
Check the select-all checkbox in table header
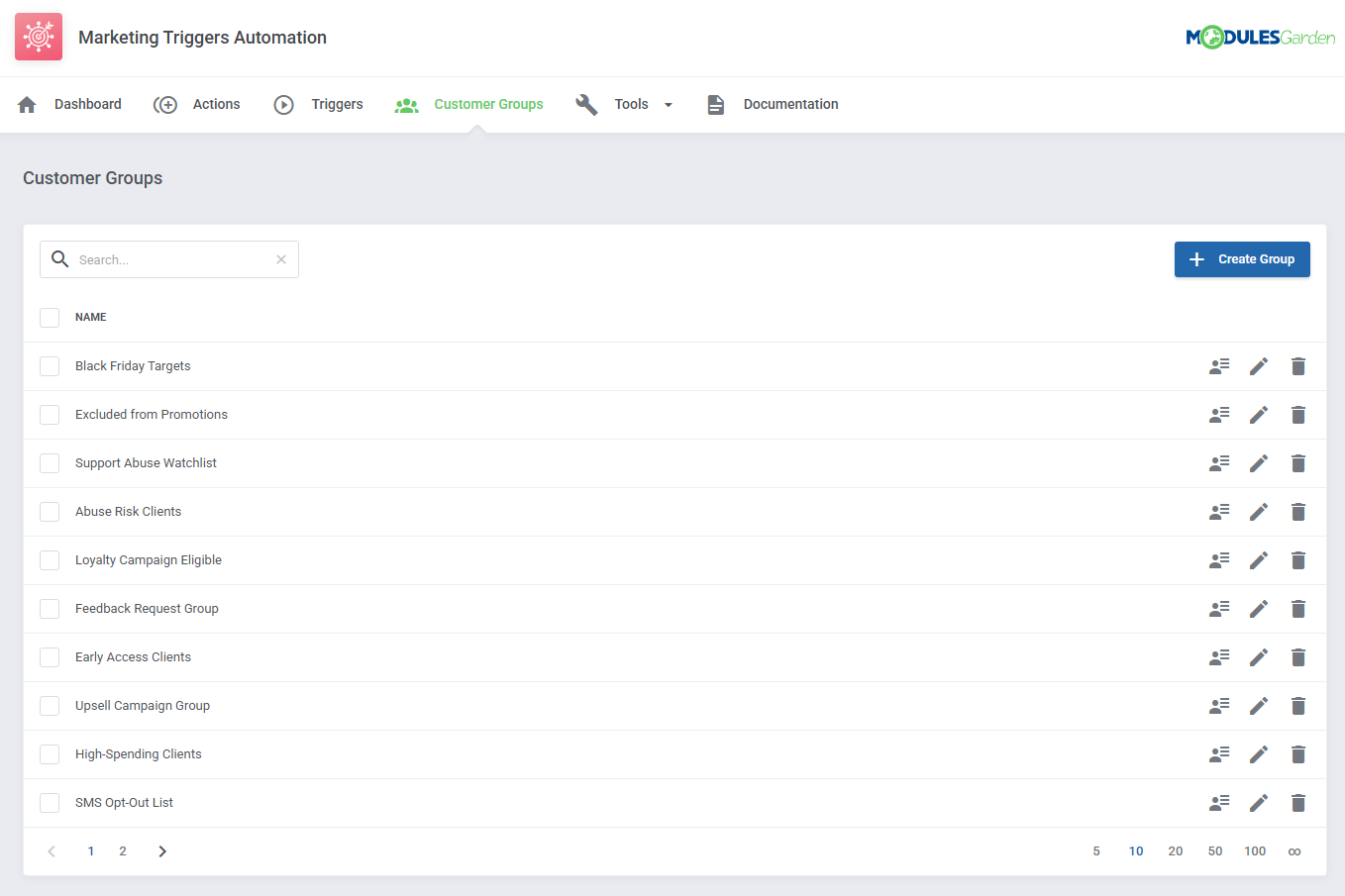[x=50, y=317]
